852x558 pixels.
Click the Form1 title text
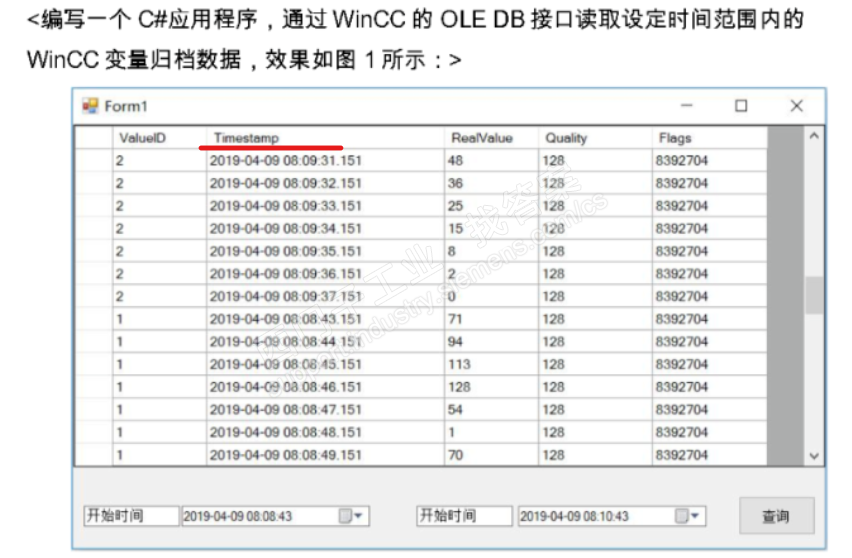pos(126,106)
